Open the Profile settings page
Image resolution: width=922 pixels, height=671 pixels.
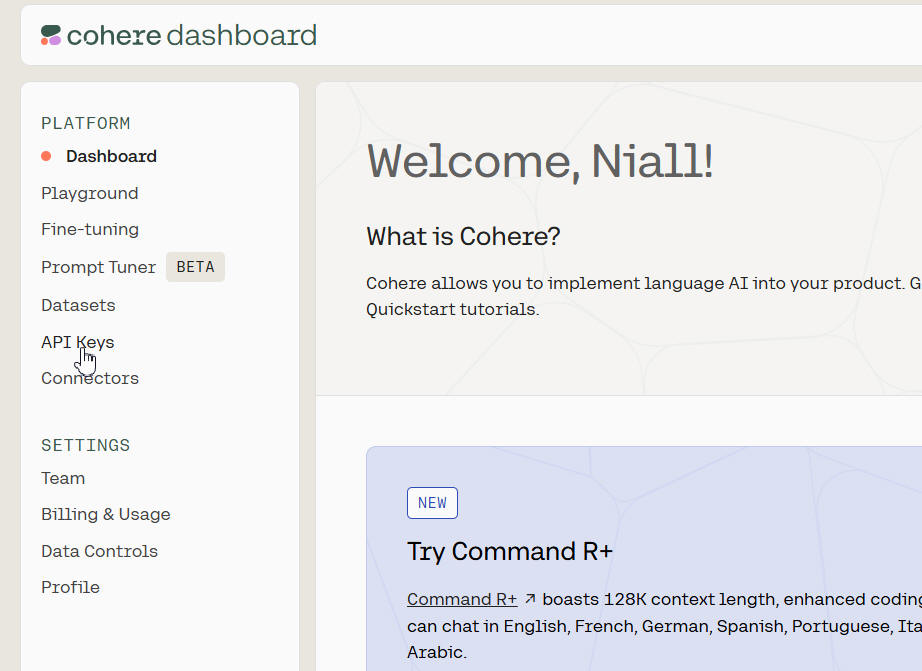click(x=70, y=587)
